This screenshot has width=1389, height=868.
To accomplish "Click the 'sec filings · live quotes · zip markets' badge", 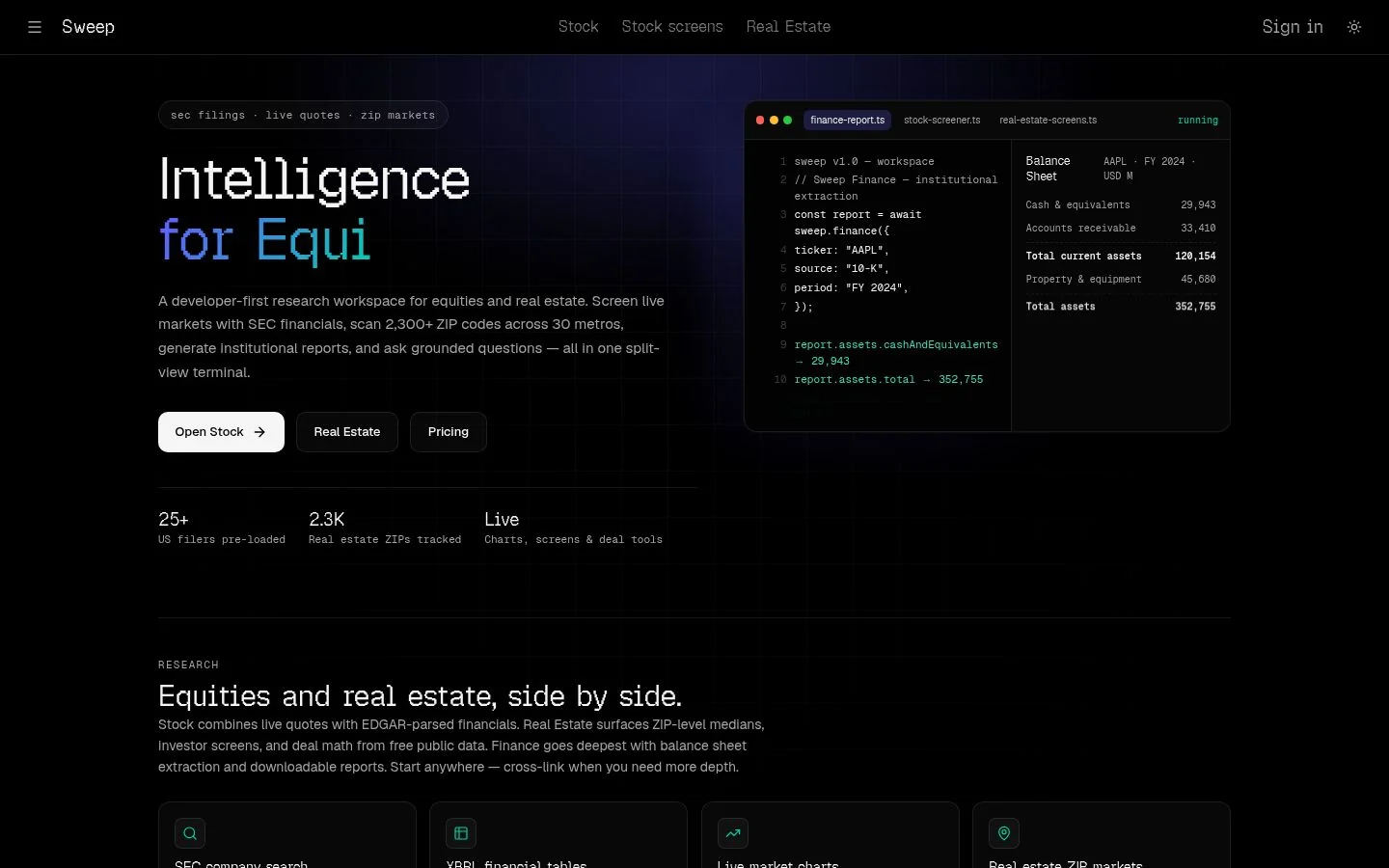I will pos(303,115).
